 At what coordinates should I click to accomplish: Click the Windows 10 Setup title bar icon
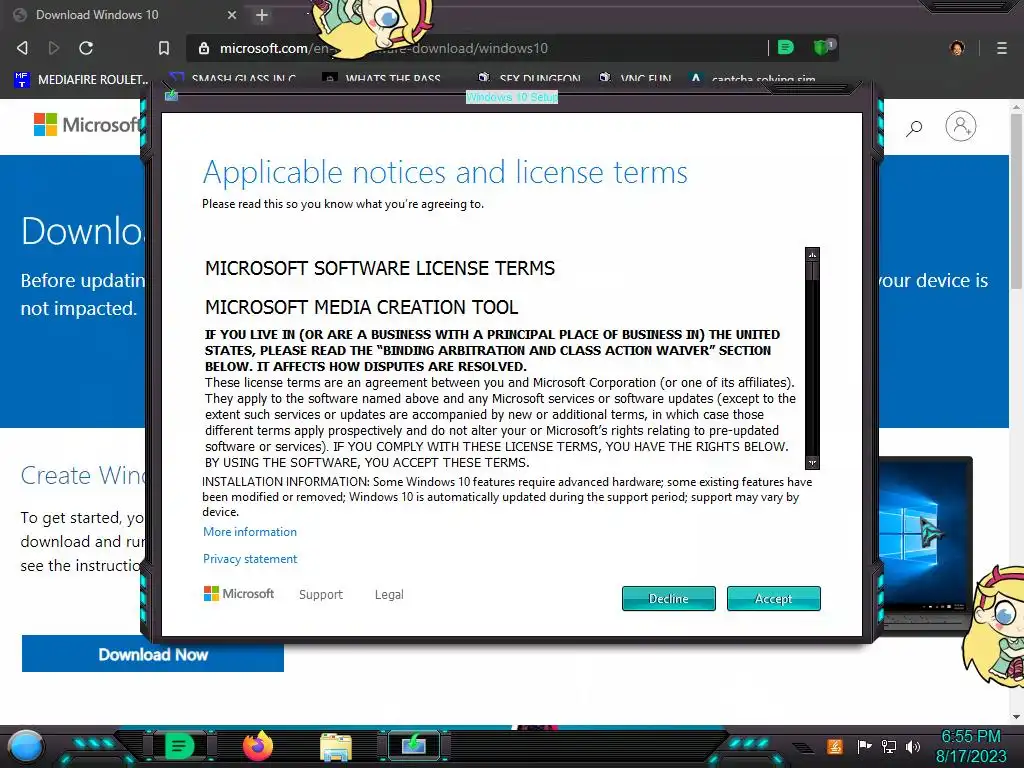171,95
